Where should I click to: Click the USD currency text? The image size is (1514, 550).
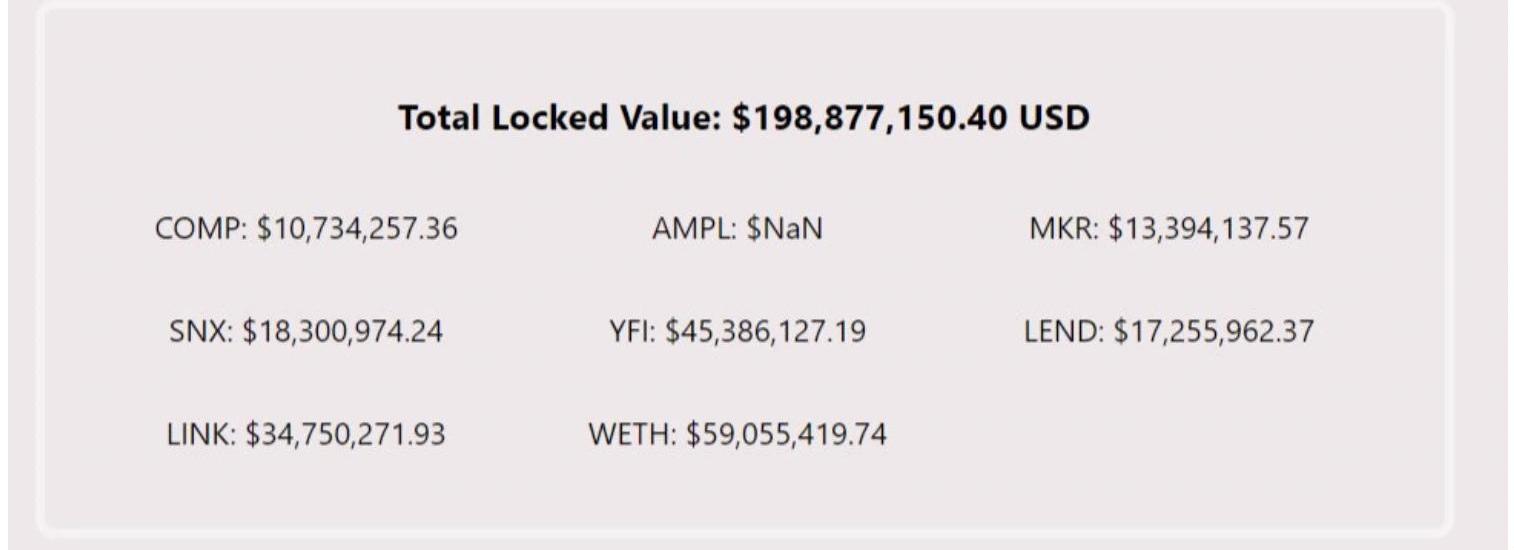tap(1054, 119)
